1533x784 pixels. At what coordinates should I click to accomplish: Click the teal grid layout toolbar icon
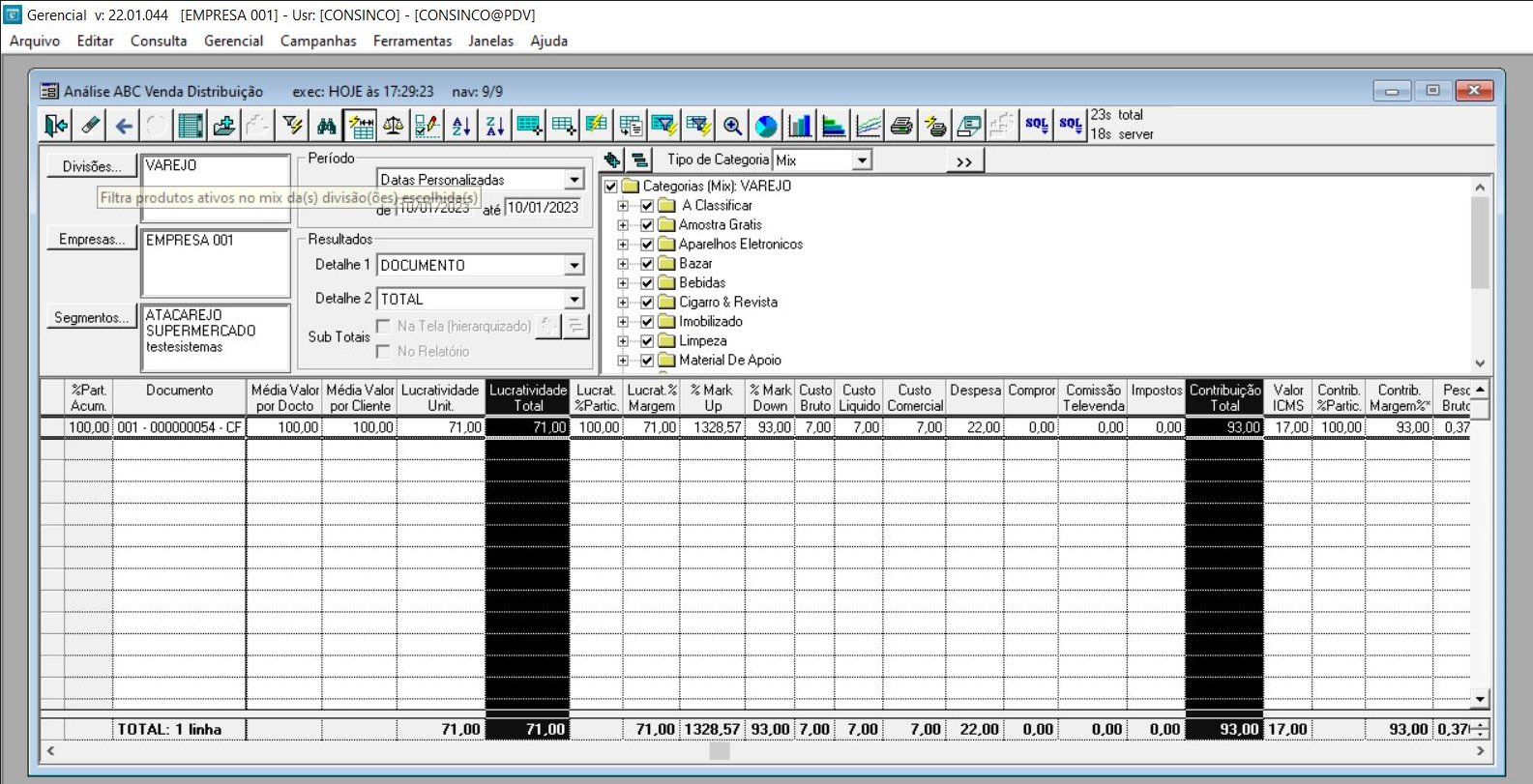(192, 125)
